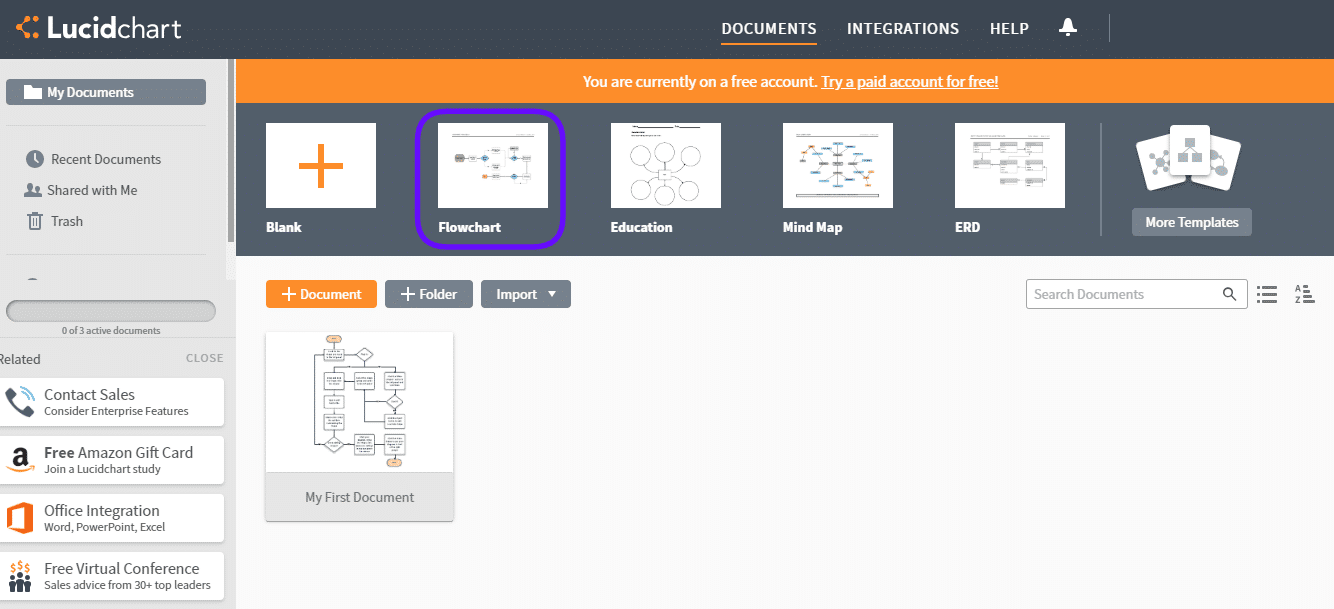Select the My Documents folder
1334x609 pixels.
pyautogui.click(x=105, y=91)
